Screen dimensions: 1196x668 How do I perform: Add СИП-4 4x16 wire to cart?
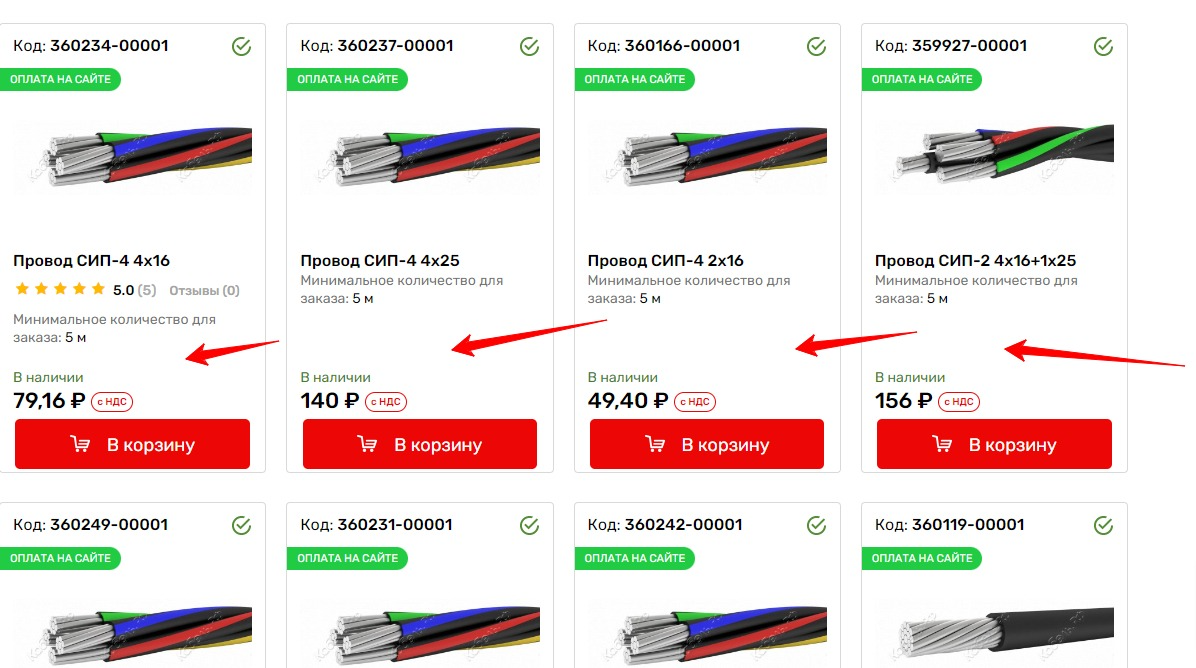point(133,444)
